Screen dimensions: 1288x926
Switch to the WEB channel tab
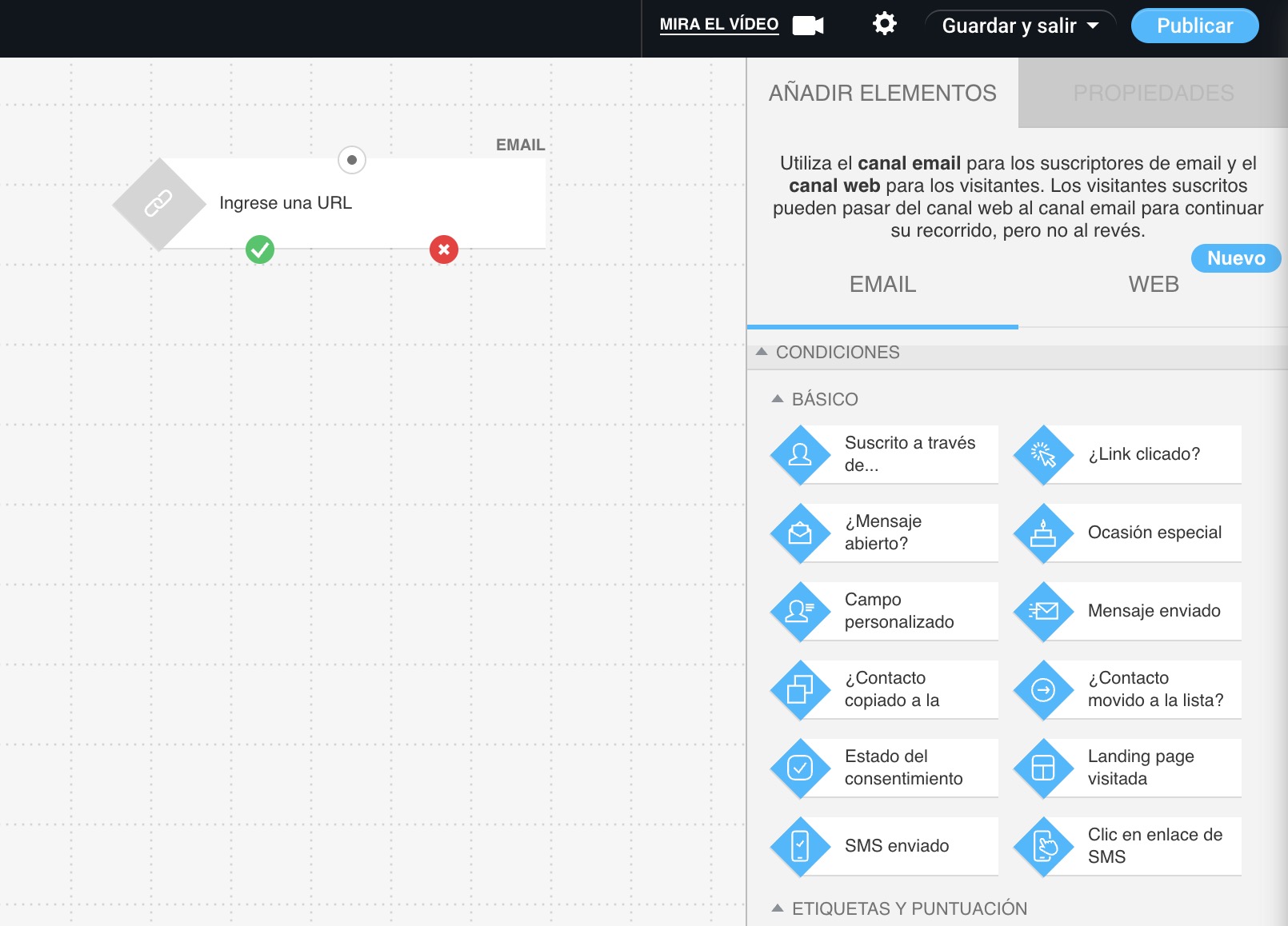click(1154, 284)
